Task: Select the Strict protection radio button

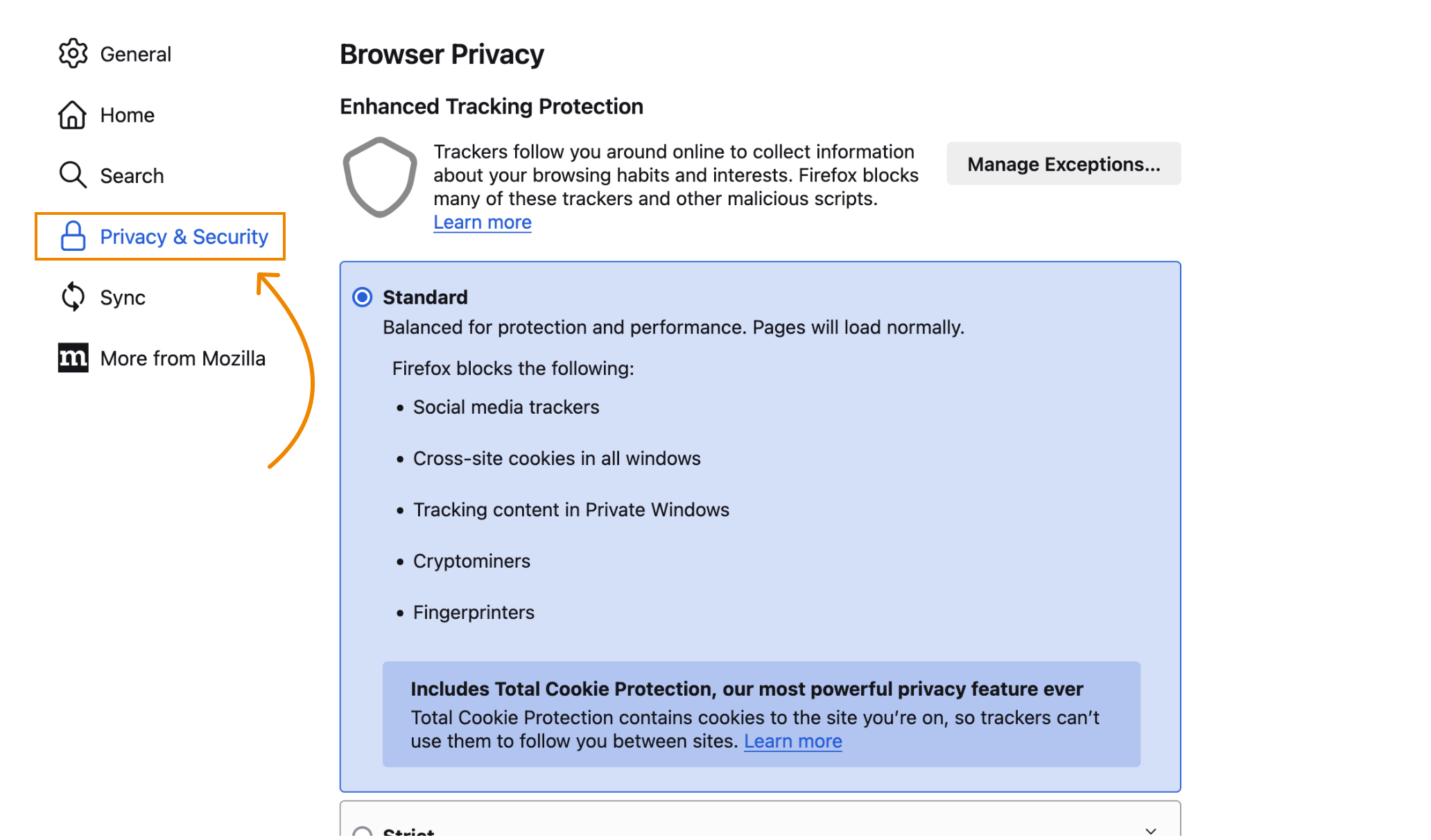Action: (363, 832)
